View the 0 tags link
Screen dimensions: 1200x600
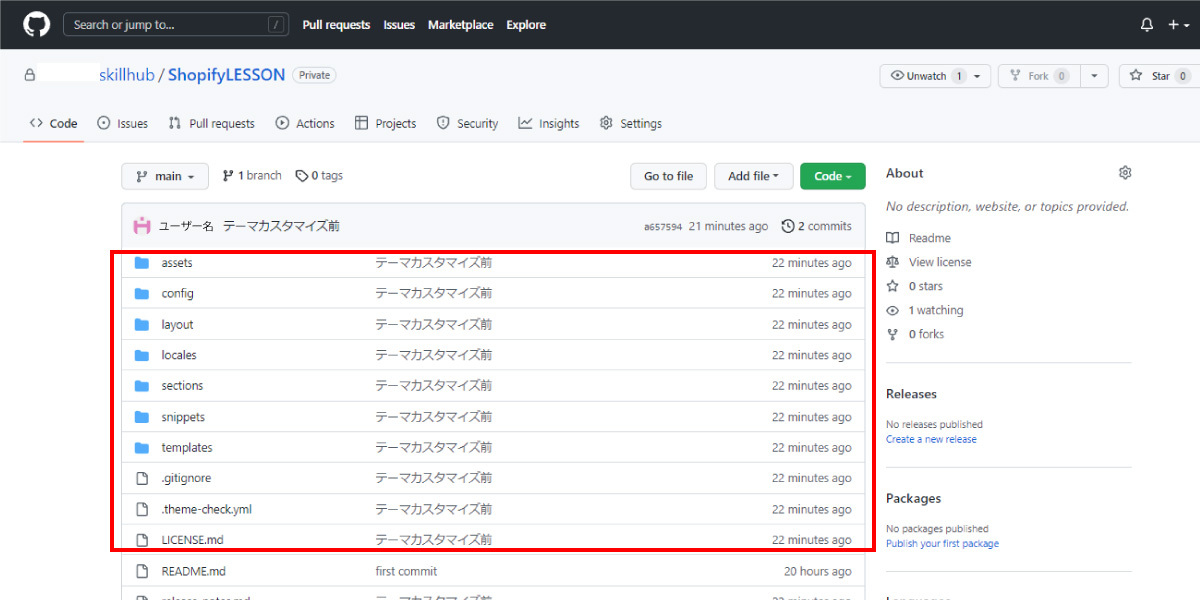[319, 175]
